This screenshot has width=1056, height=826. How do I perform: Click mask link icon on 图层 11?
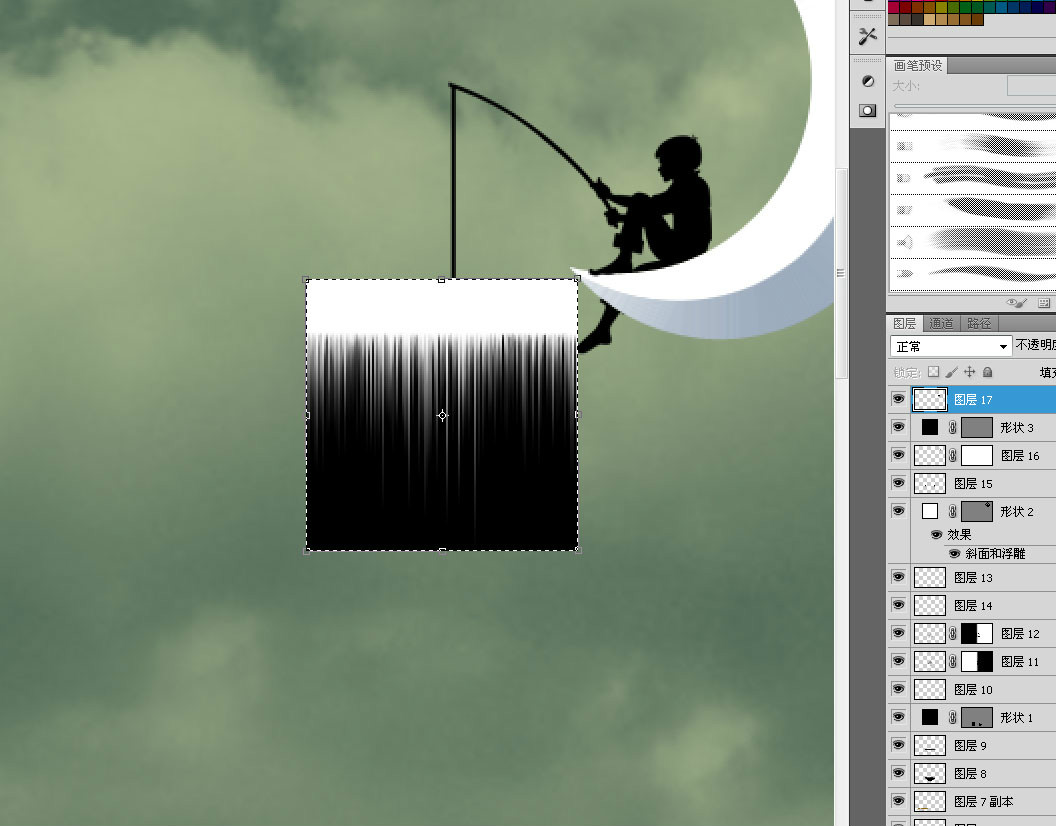pos(952,662)
